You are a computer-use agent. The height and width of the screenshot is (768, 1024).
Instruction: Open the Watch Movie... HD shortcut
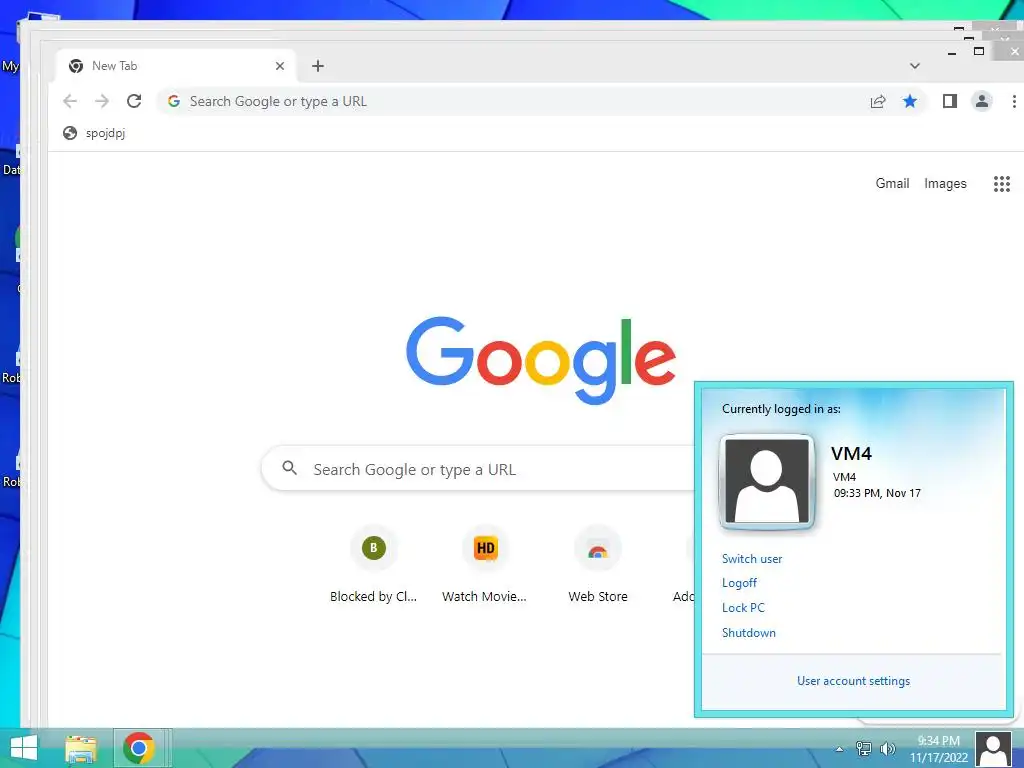pos(485,565)
